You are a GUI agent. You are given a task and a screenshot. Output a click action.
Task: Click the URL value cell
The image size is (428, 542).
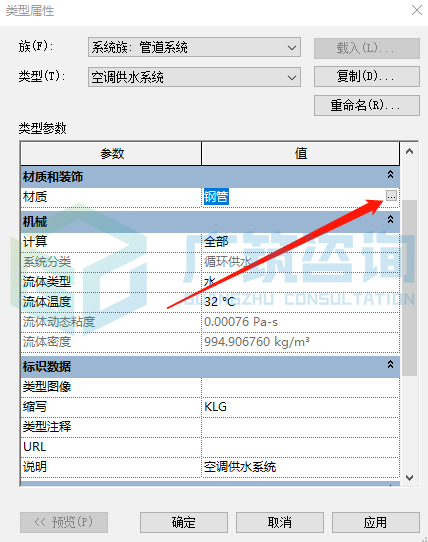click(300, 447)
